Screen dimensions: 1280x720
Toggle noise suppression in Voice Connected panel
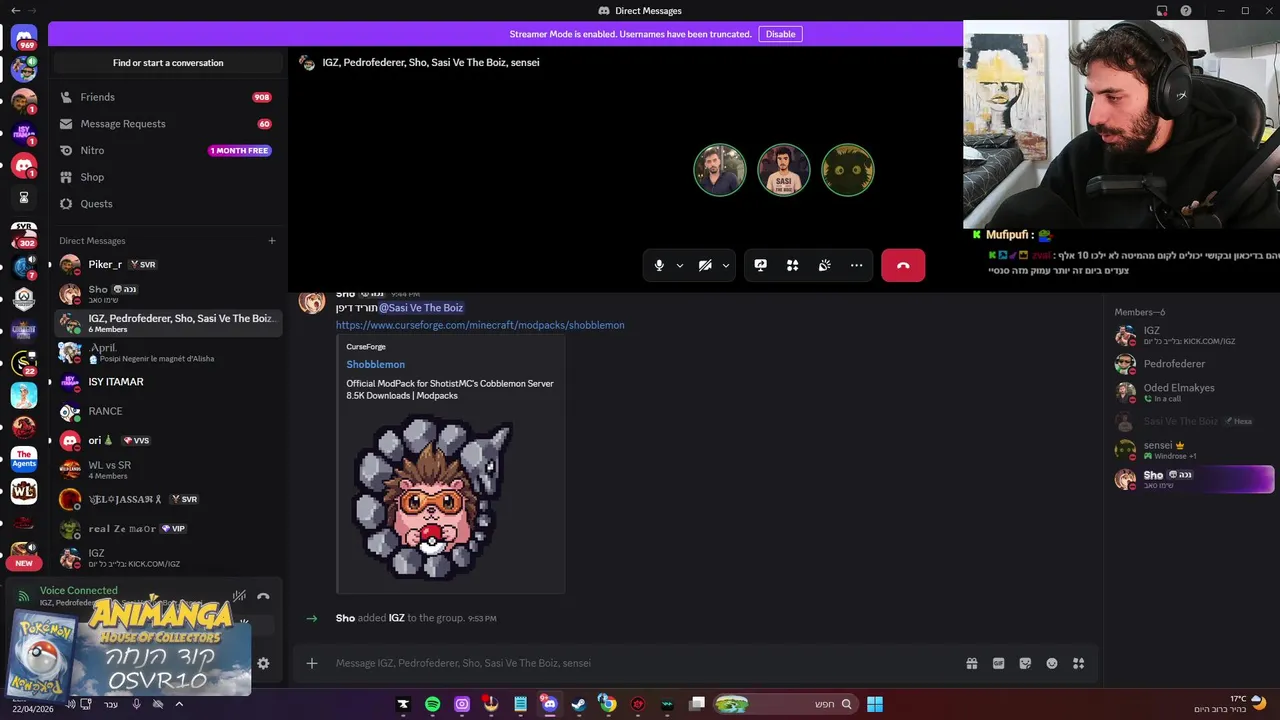click(x=239, y=596)
